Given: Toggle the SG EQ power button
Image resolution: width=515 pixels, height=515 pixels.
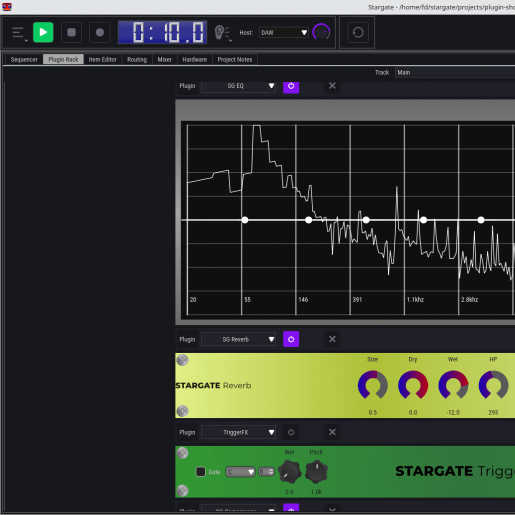Looking at the screenshot, I should pyautogui.click(x=291, y=86).
